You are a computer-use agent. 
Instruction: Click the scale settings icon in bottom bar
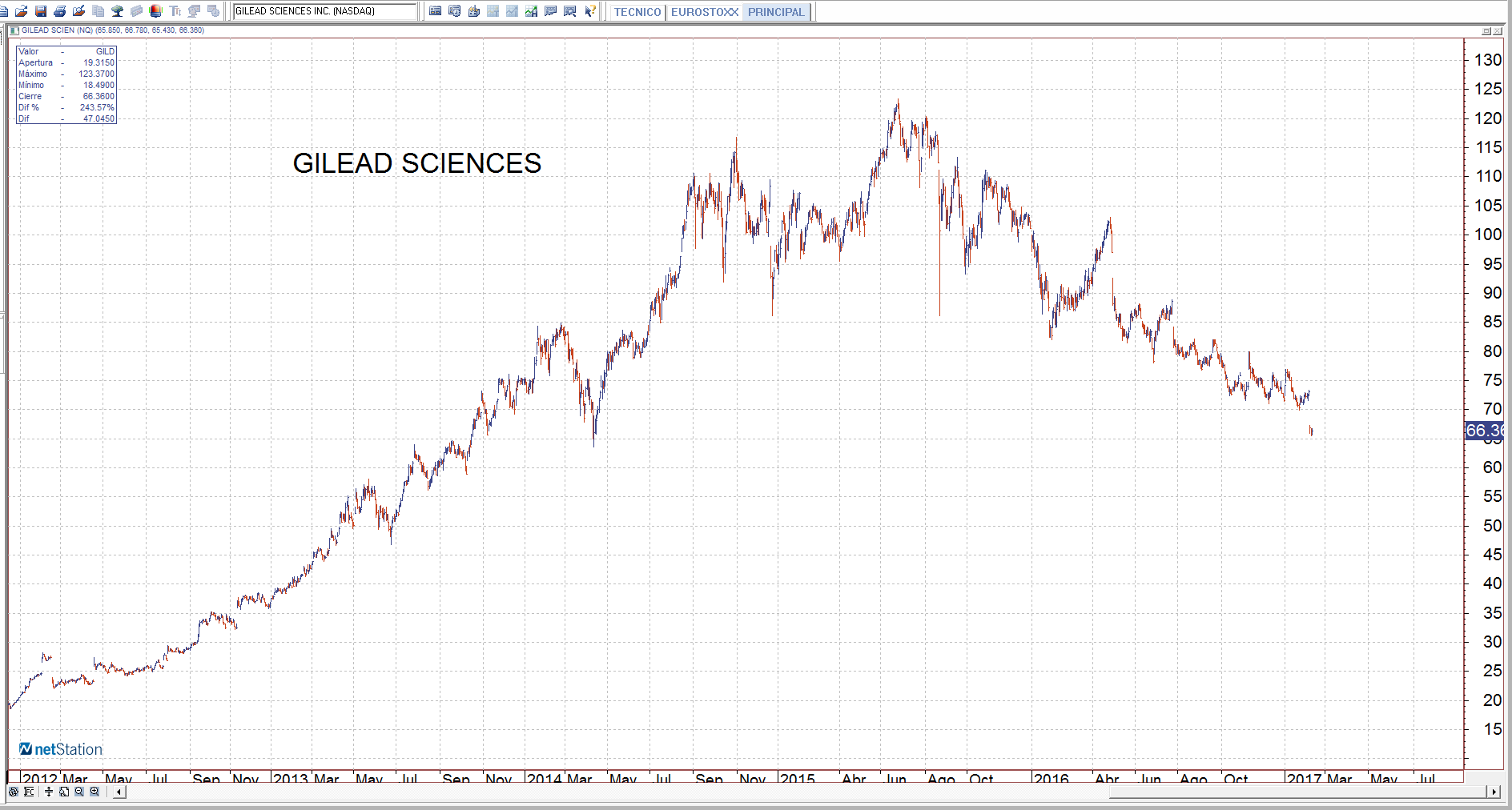(29, 792)
